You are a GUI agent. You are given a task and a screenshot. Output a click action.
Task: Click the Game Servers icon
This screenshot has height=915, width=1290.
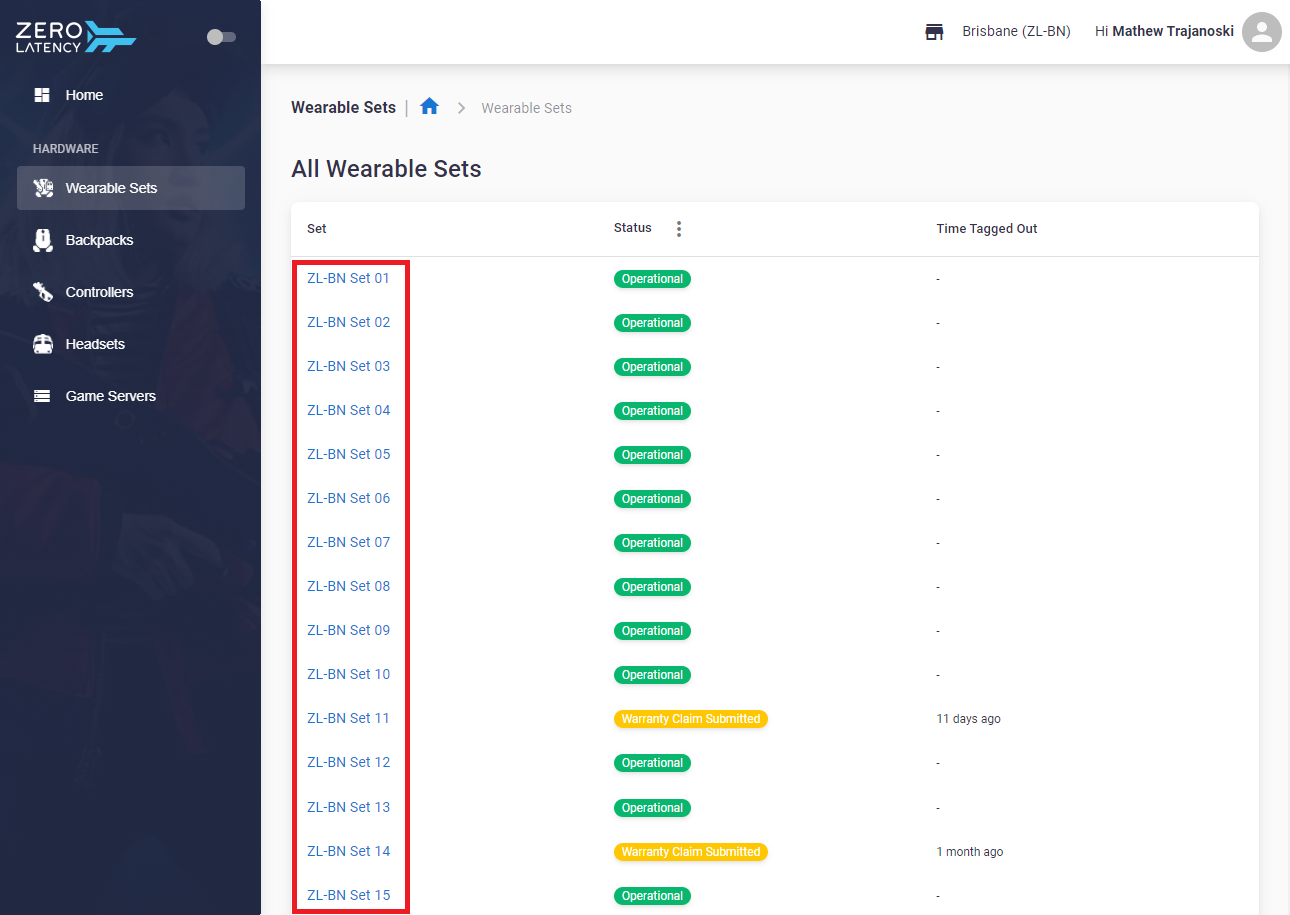click(x=42, y=396)
